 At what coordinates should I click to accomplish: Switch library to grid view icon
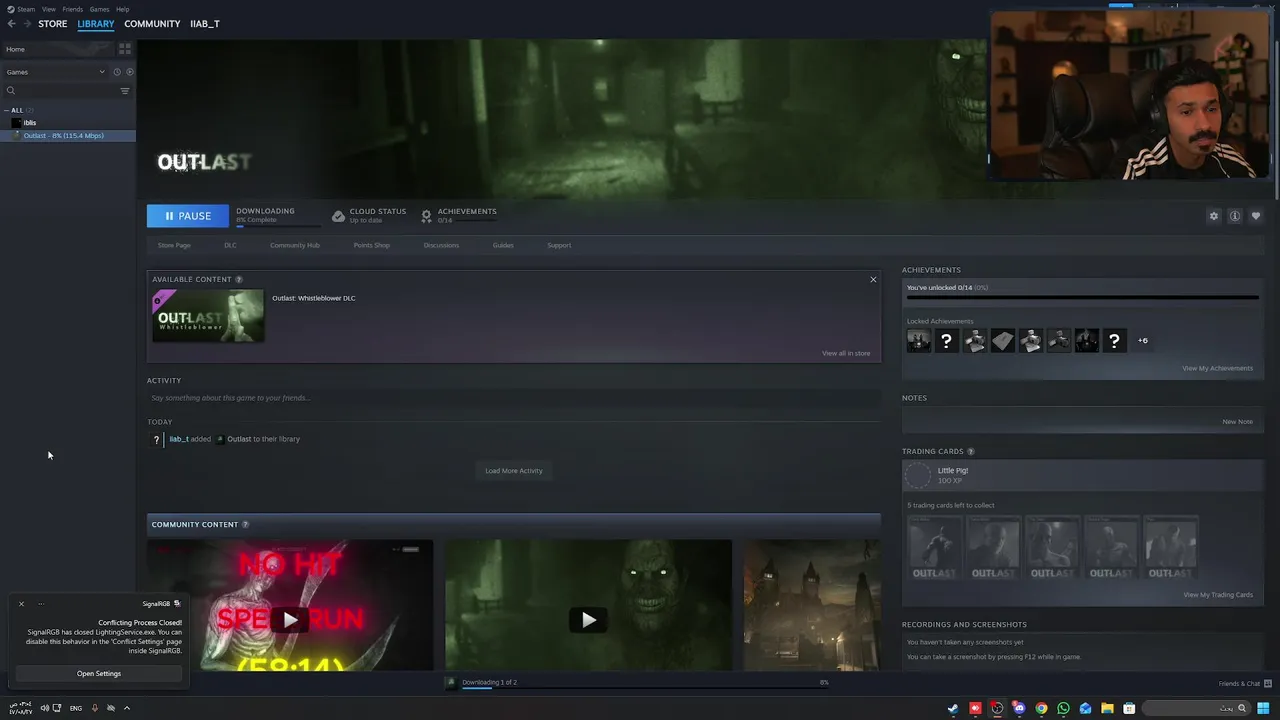point(125,49)
